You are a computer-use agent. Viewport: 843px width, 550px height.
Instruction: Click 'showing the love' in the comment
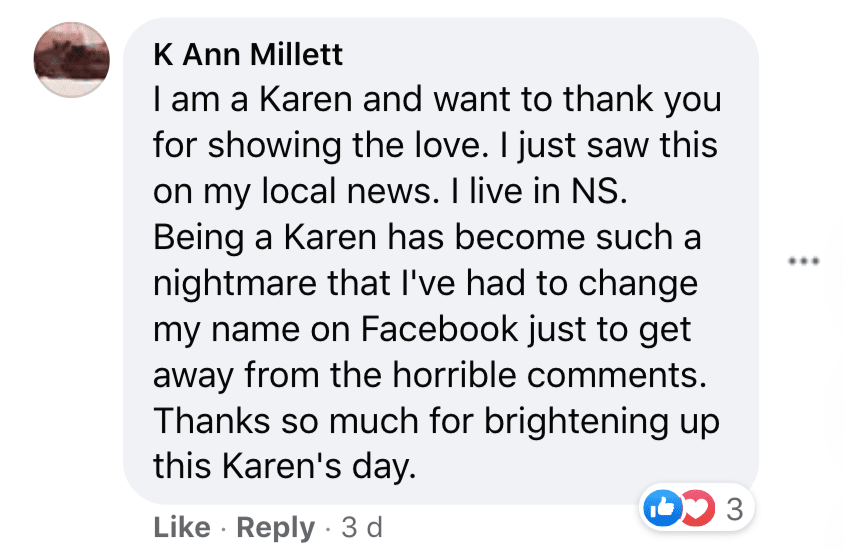coord(345,145)
